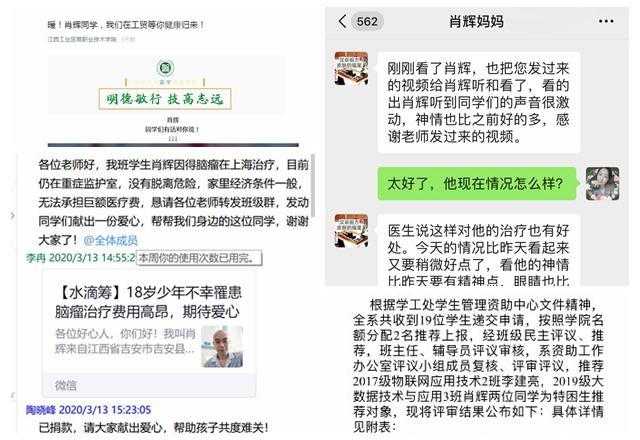Open the three-dot more menu in chat header
Image resolution: width=640 pixels, height=440 pixels.
(606, 21)
